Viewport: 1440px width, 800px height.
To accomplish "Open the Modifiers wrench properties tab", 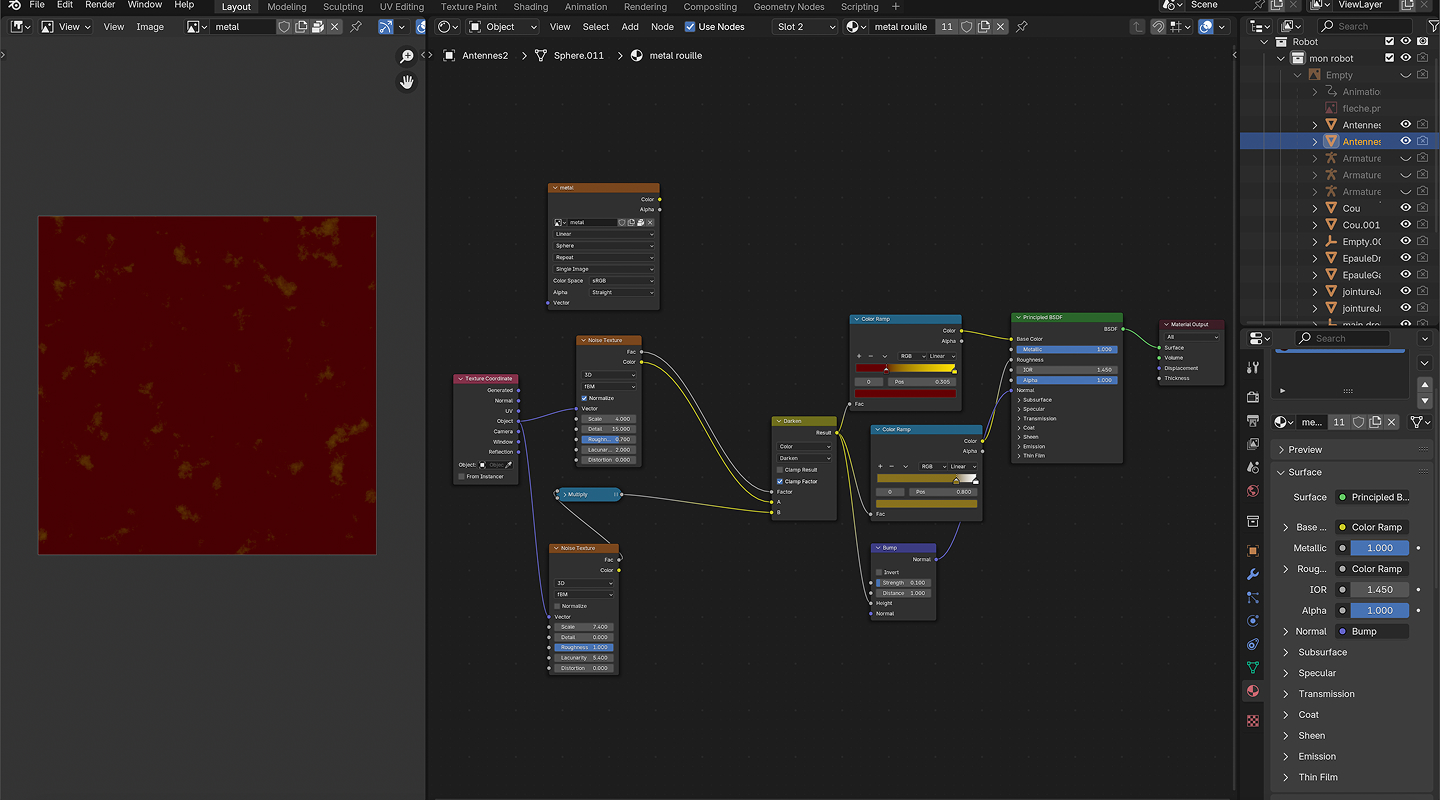I will pyautogui.click(x=1253, y=574).
